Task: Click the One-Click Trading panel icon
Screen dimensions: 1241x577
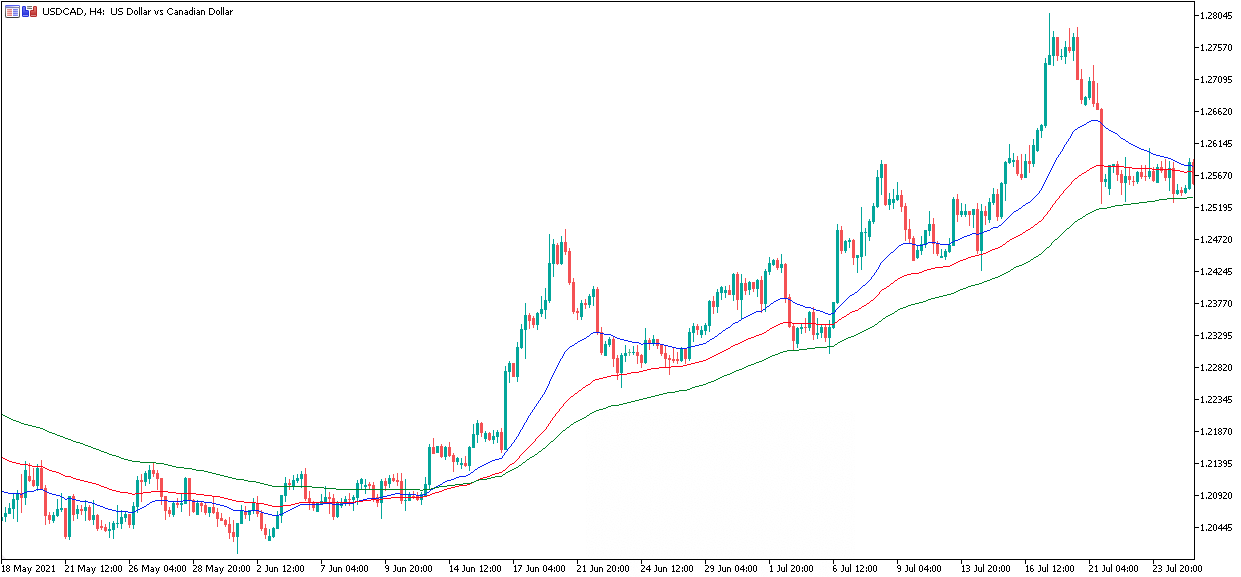Action: click(x=30, y=11)
